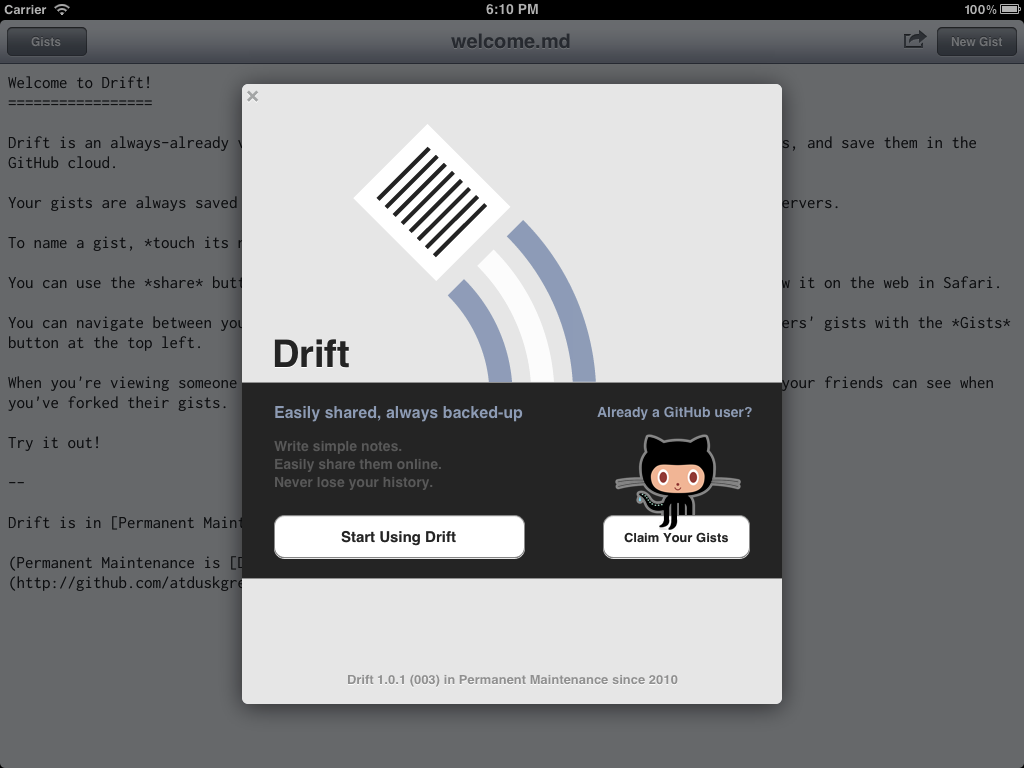Tap the Drift 1.0.1 version footer text
The height and width of the screenshot is (768, 1024).
tap(512, 679)
